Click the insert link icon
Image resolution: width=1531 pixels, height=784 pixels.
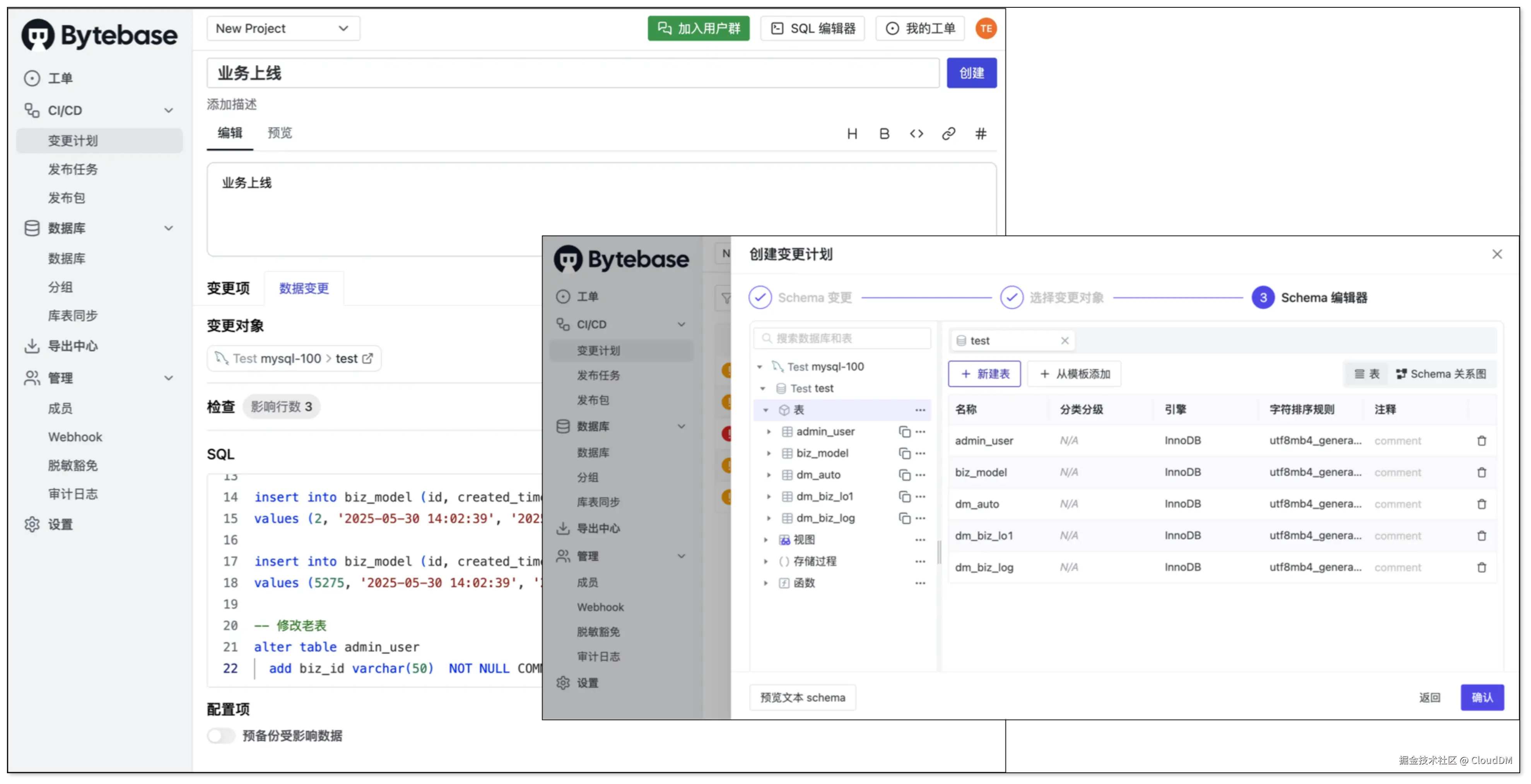click(948, 134)
